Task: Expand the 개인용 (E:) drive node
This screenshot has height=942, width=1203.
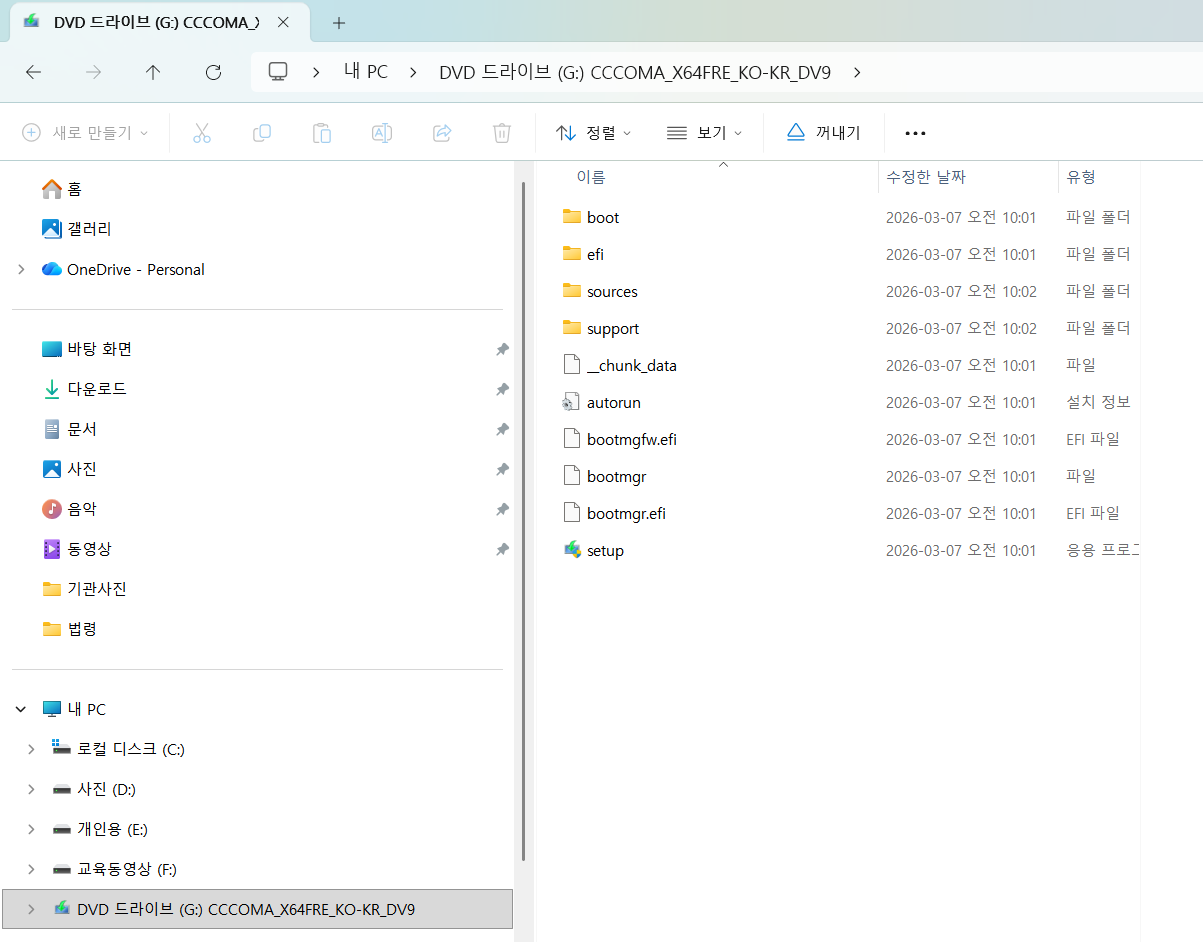Action: tap(31, 829)
